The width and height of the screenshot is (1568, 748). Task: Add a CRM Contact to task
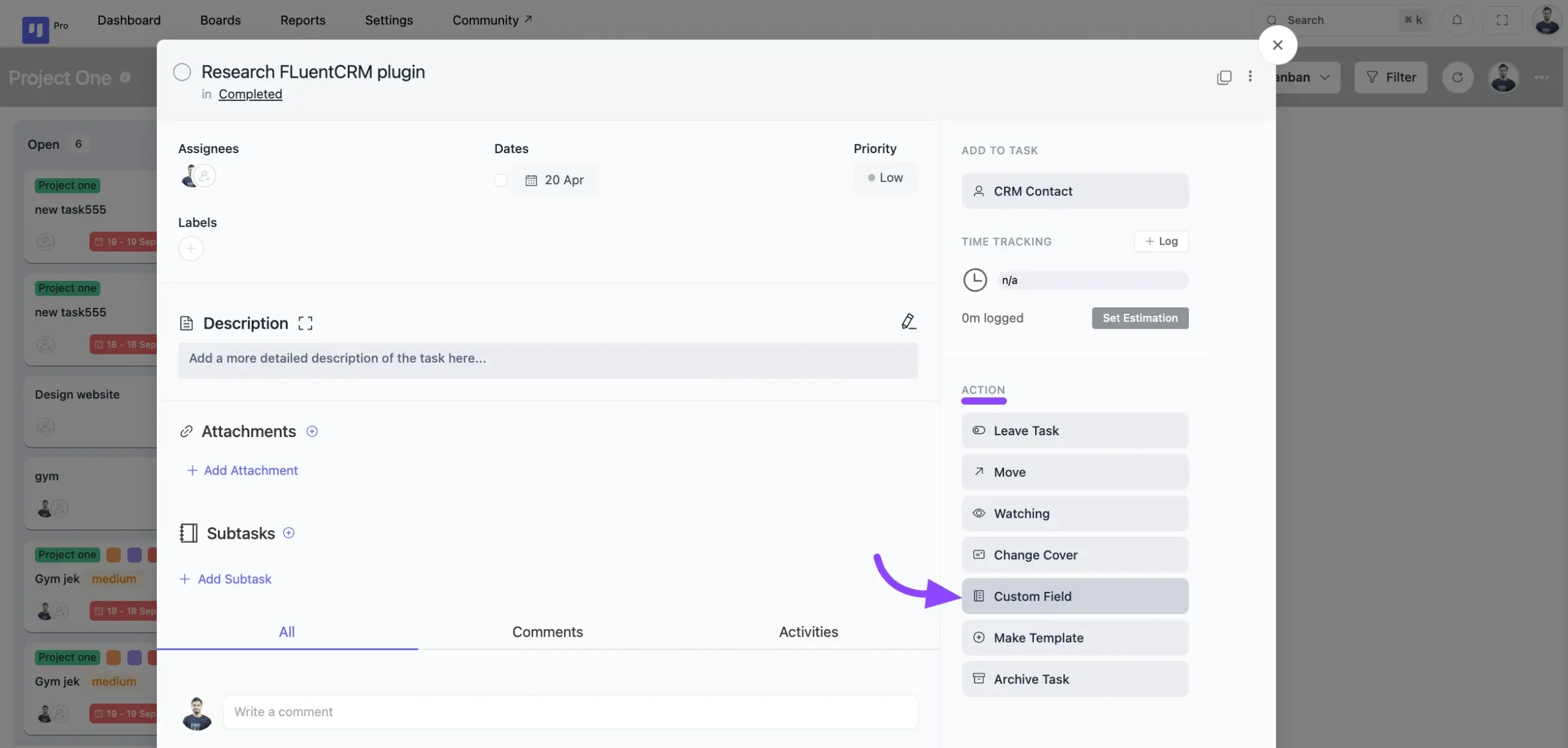pos(1074,192)
